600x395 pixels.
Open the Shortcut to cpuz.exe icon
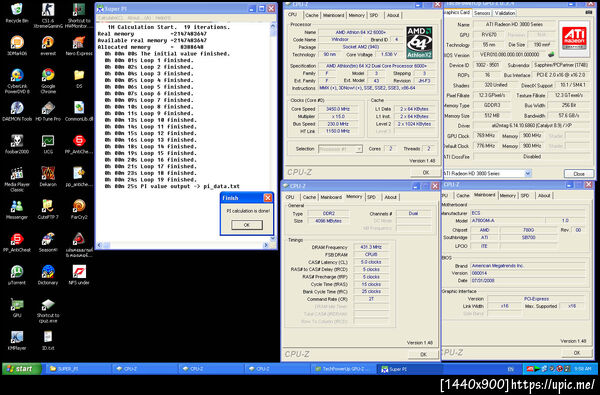point(48,311)
